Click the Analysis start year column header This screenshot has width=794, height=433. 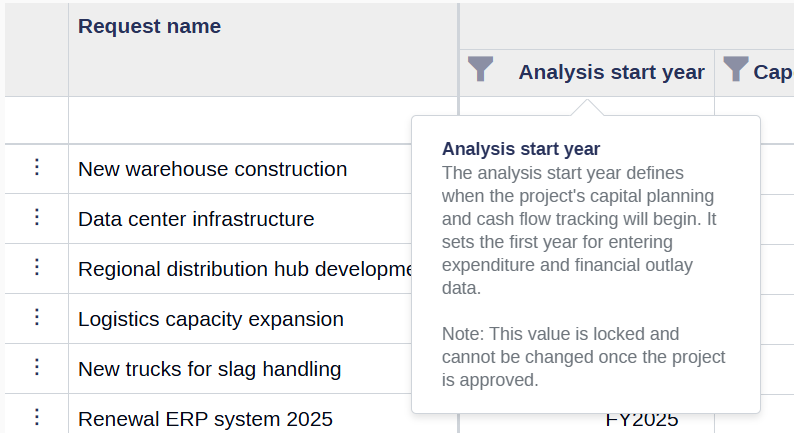pyautogui.click(x=611, y=72)
